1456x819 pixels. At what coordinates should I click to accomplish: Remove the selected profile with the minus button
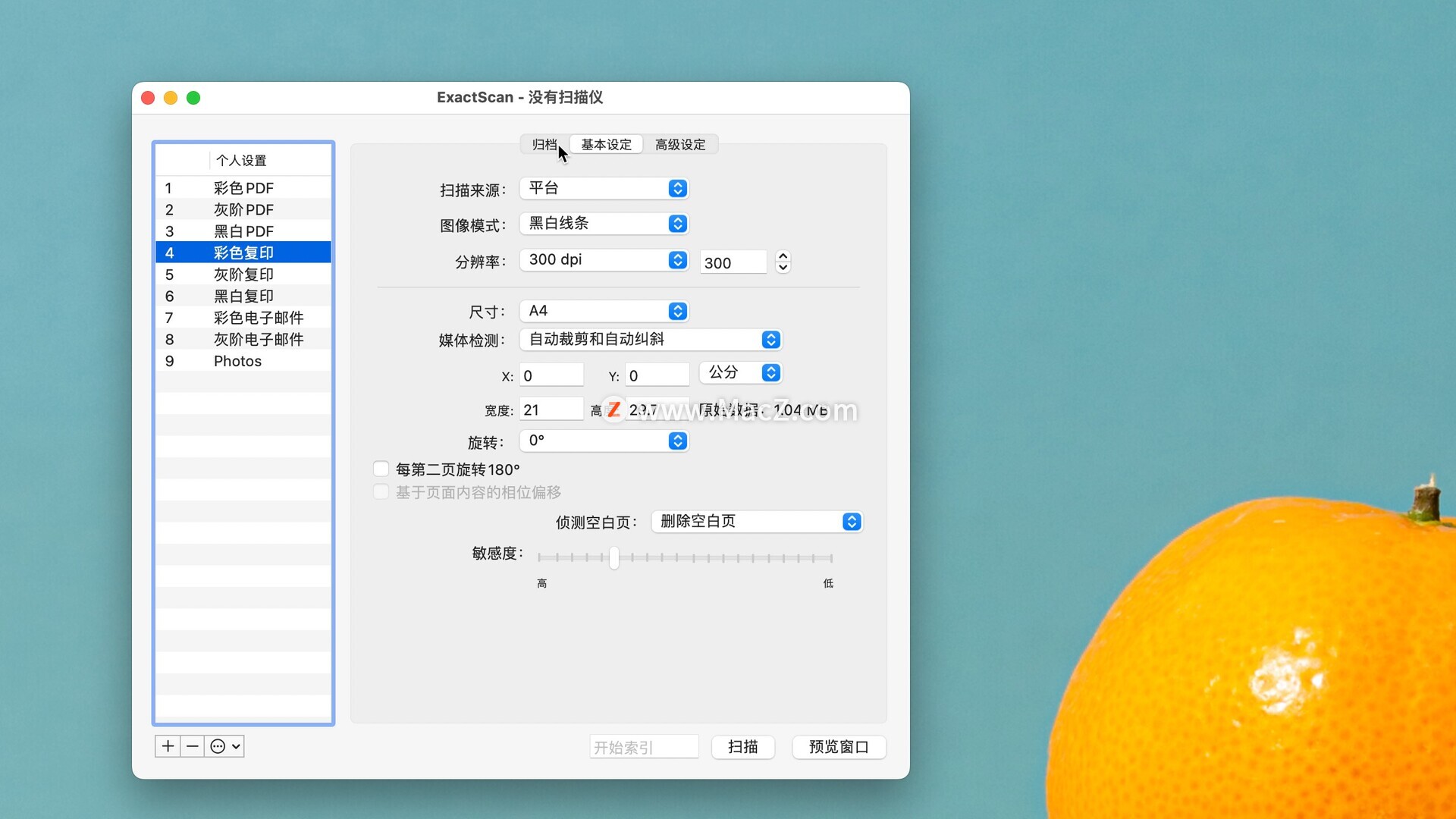tap(193, 746)
